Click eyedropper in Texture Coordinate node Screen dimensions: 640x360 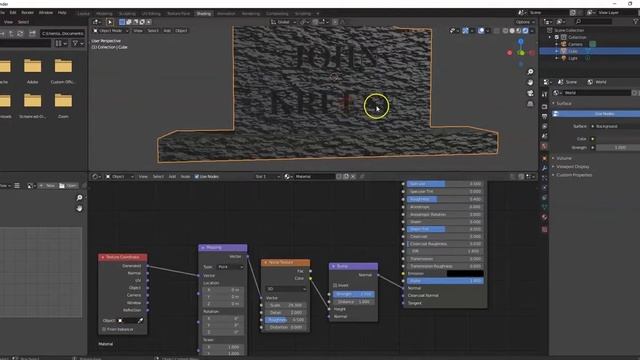click(x=140, y=321)
